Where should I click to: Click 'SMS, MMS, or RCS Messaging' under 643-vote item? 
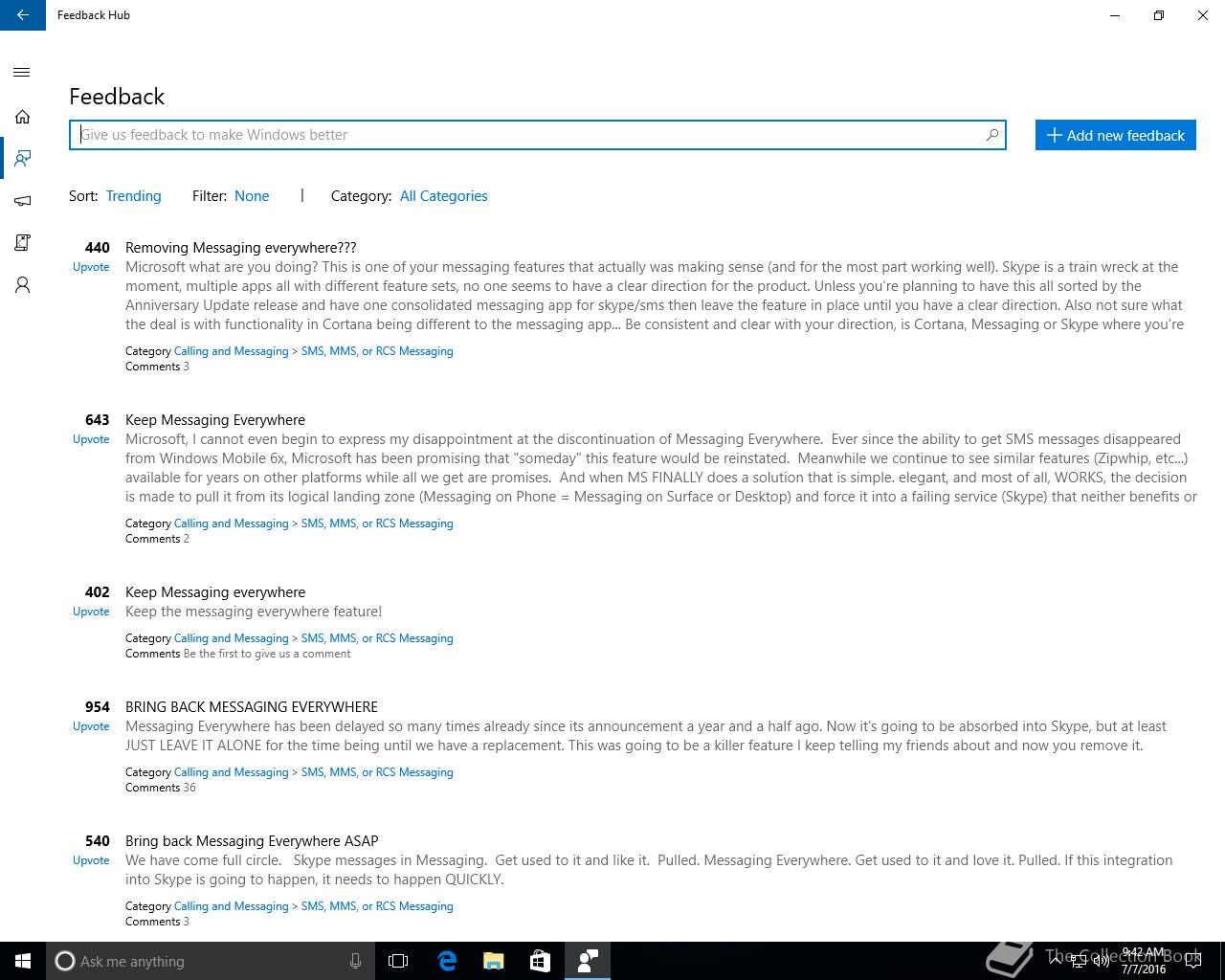(377, 523)
